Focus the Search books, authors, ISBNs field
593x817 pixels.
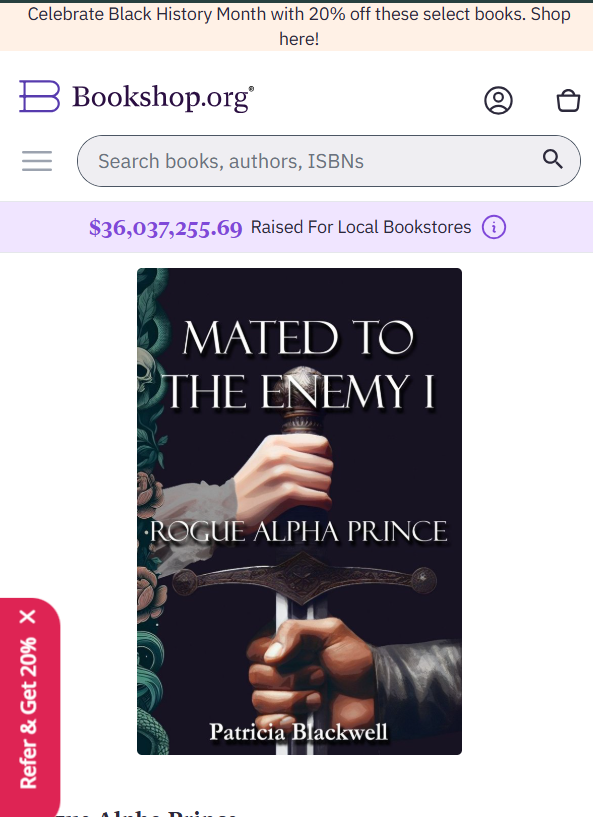coord(329,161)
